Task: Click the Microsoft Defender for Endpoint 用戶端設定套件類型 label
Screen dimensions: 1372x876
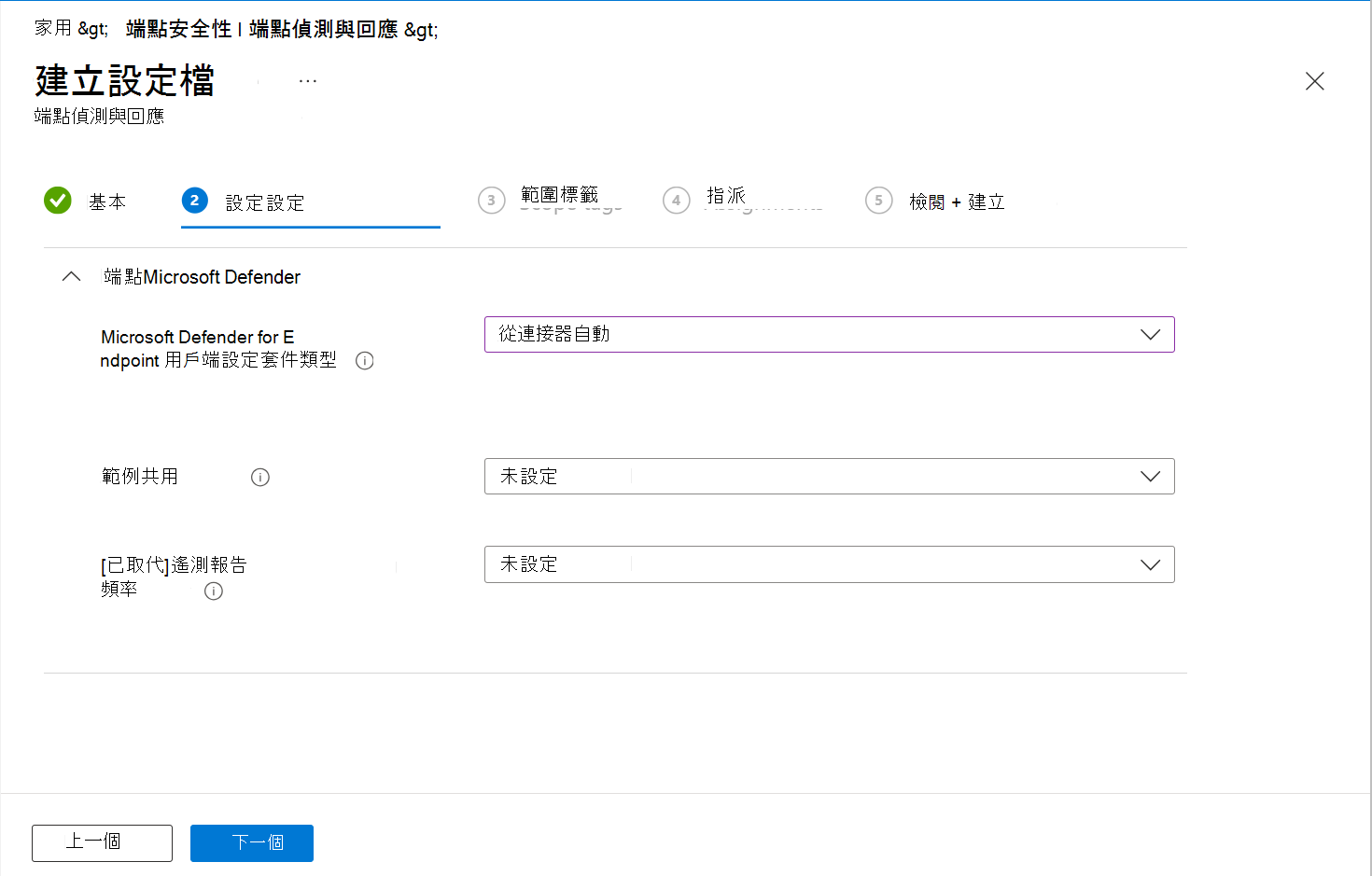Action: [x=218, y=349]
